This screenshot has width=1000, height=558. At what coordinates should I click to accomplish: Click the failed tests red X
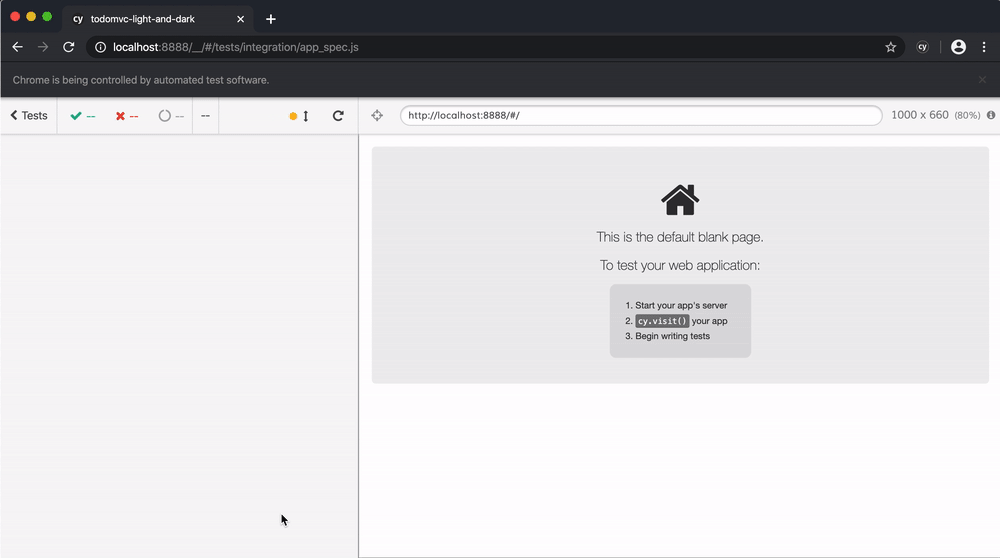[120, 116]
